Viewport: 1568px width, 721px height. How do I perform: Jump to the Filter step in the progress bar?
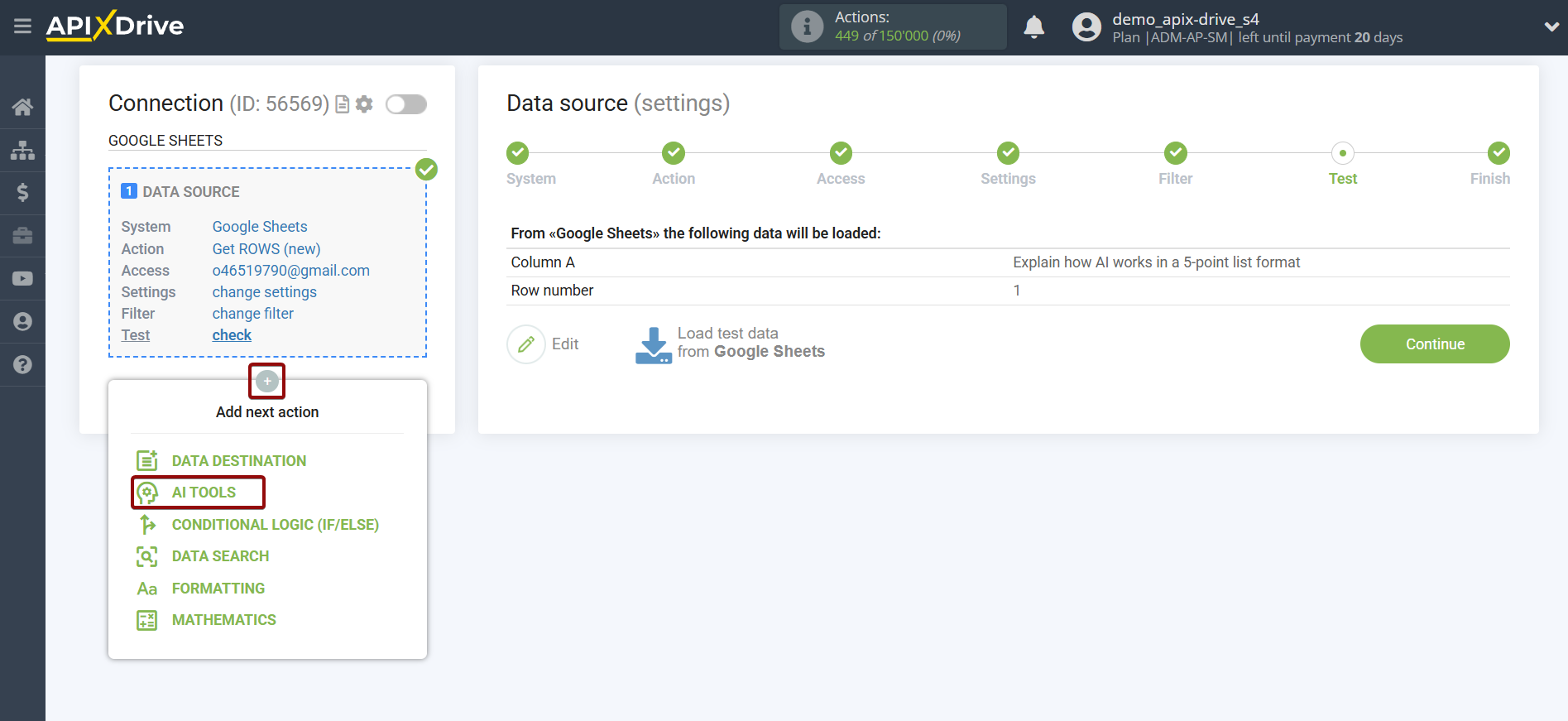(1175, 154)
